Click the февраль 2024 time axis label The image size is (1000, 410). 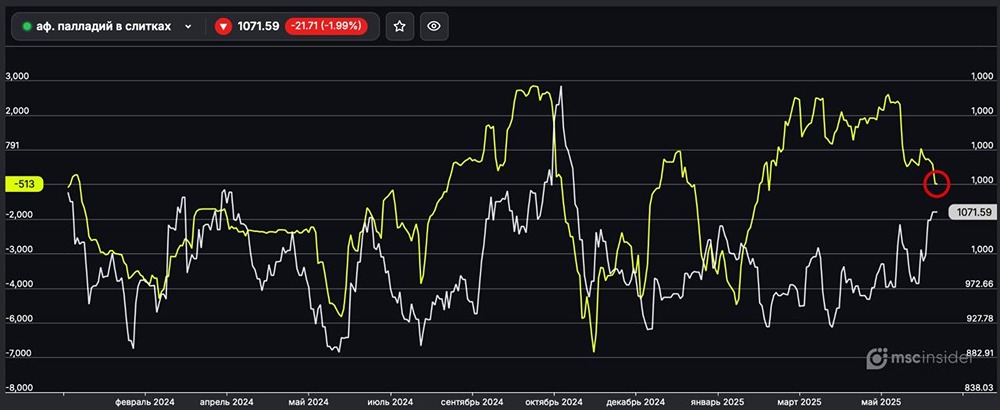pyautogui.click(x=143, y=400)
